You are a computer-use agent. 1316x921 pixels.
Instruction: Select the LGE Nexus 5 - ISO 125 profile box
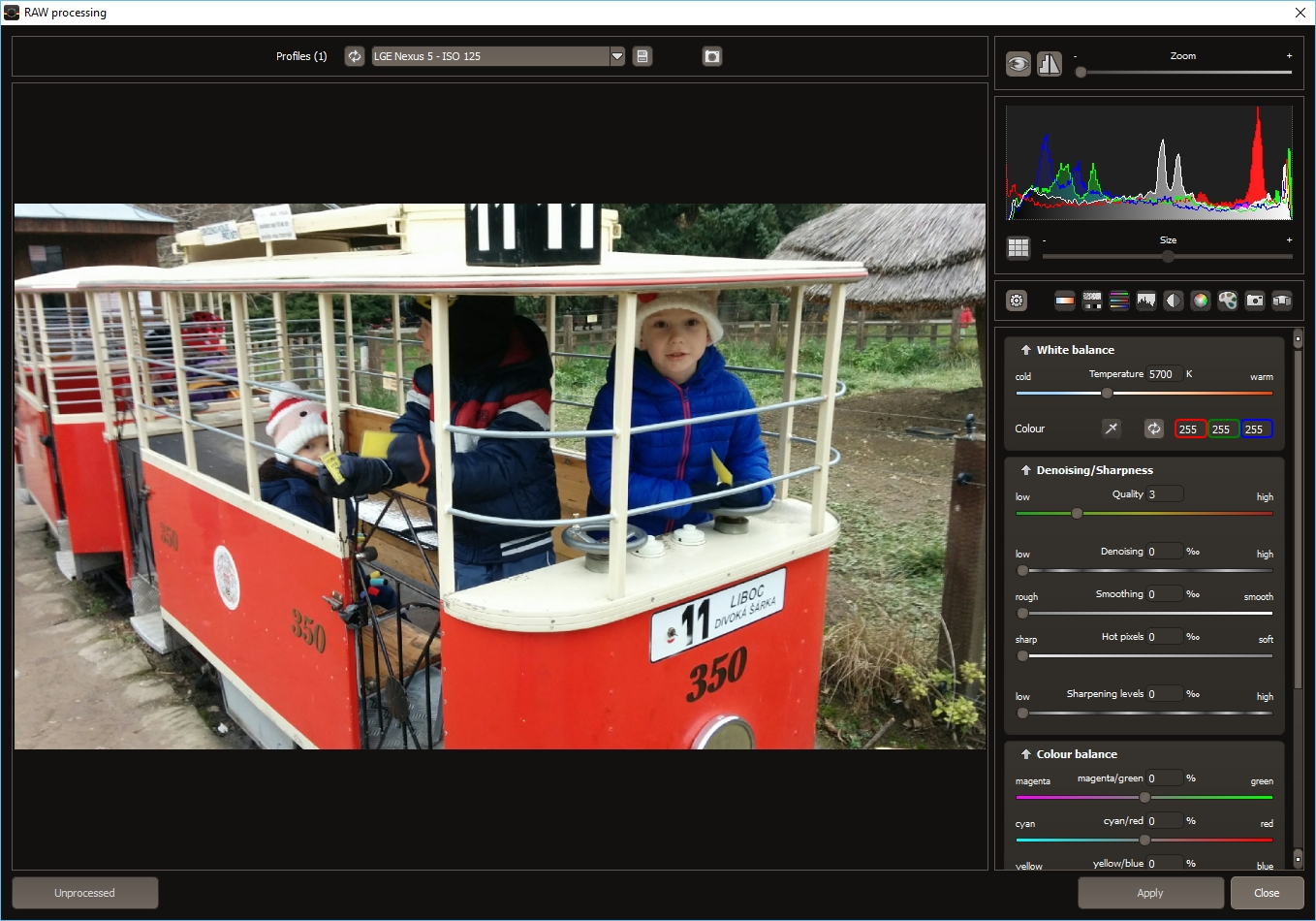[491, 56]
